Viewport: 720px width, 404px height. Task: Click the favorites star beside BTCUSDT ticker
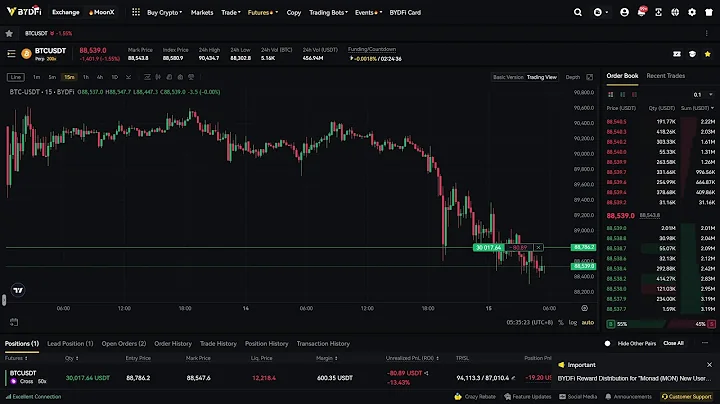pyautogui.click(x=9, y=33)
